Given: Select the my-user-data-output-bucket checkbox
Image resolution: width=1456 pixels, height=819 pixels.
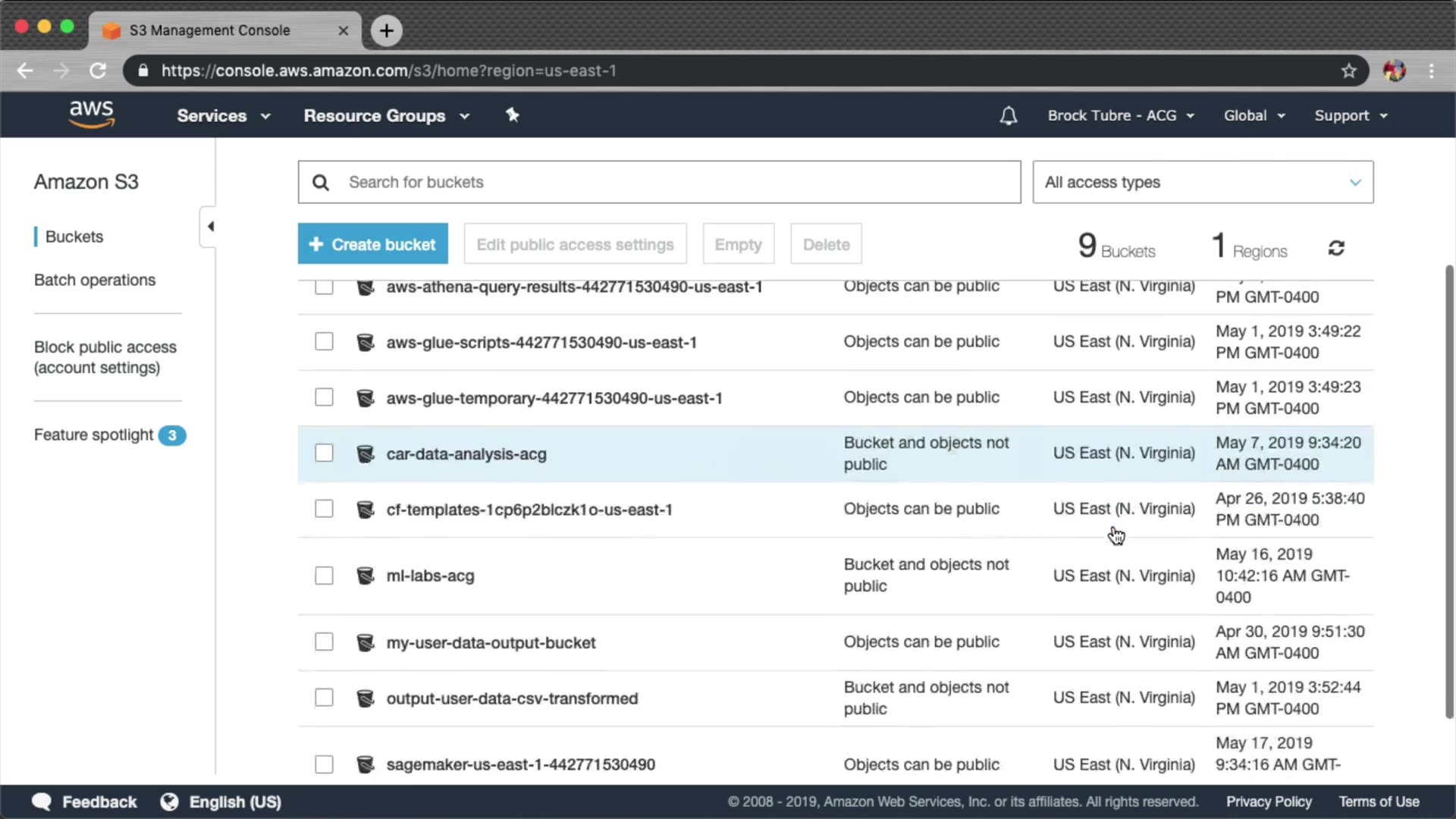Looking at the screenshot, I should tap(324, 642).
